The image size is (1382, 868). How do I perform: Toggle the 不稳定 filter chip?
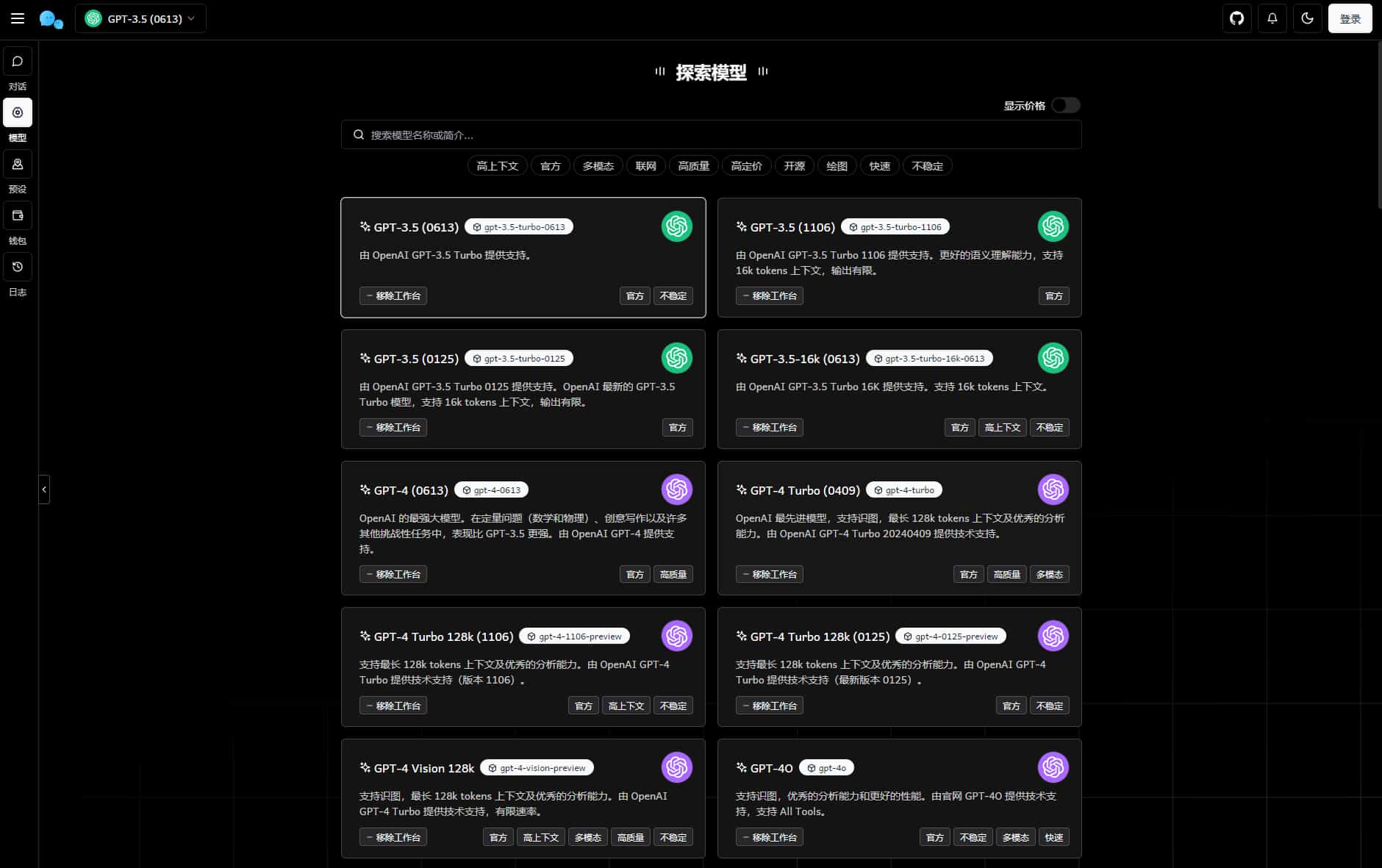927,165
